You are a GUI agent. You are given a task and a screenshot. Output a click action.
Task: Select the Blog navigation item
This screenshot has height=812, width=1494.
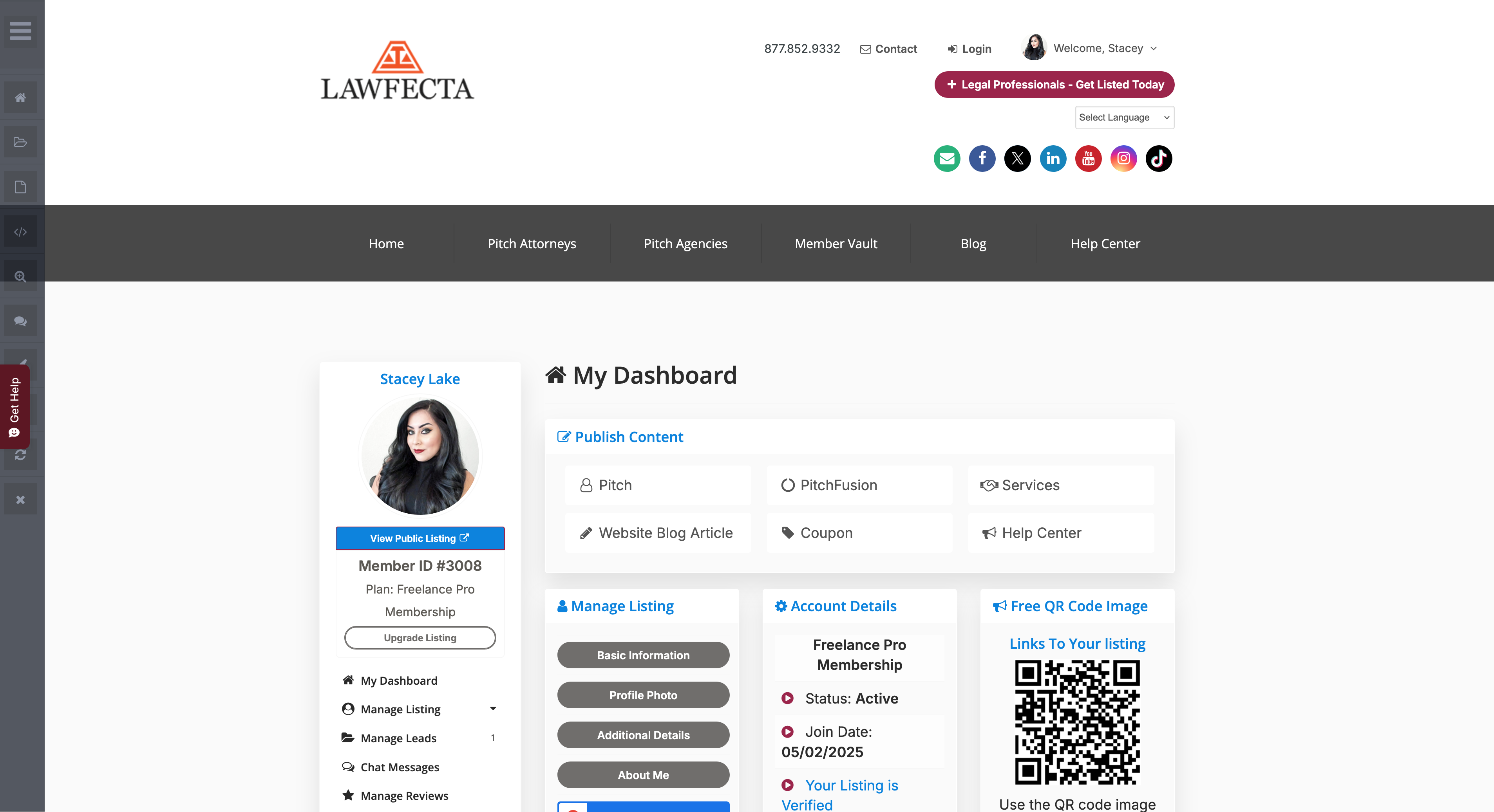[x=973, y=244]
